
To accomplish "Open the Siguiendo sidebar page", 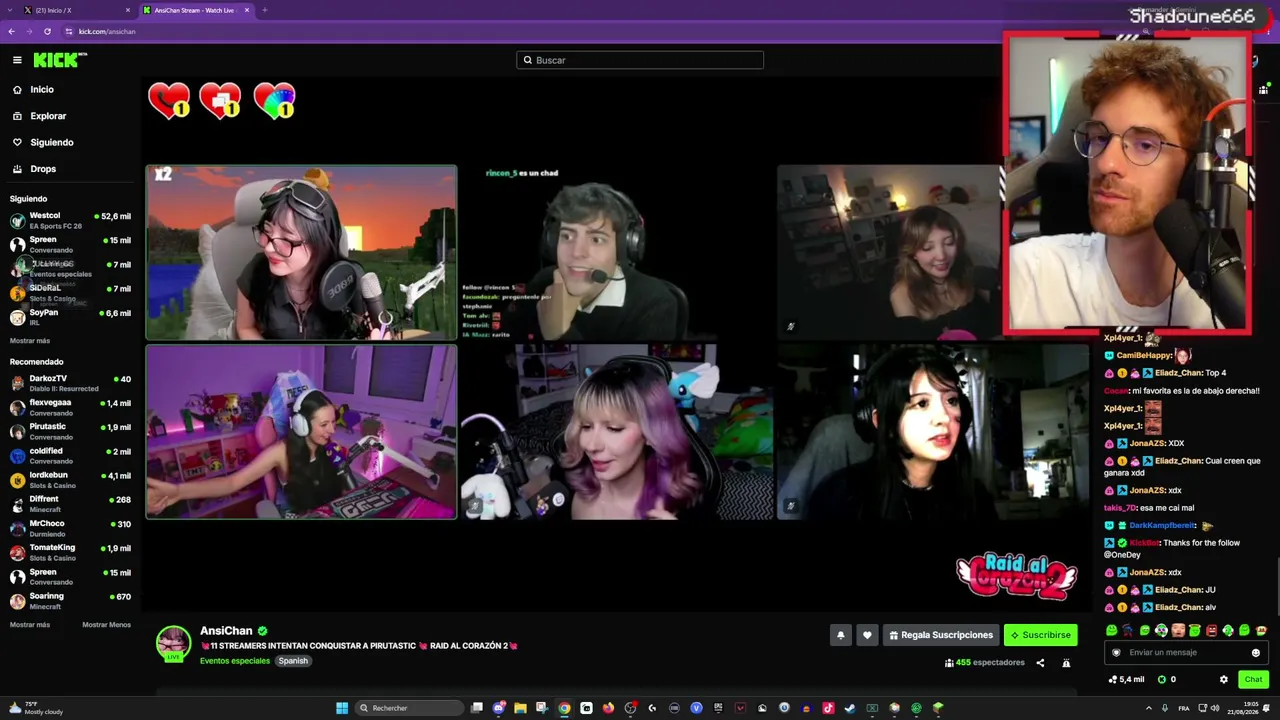I will point(52,143).
